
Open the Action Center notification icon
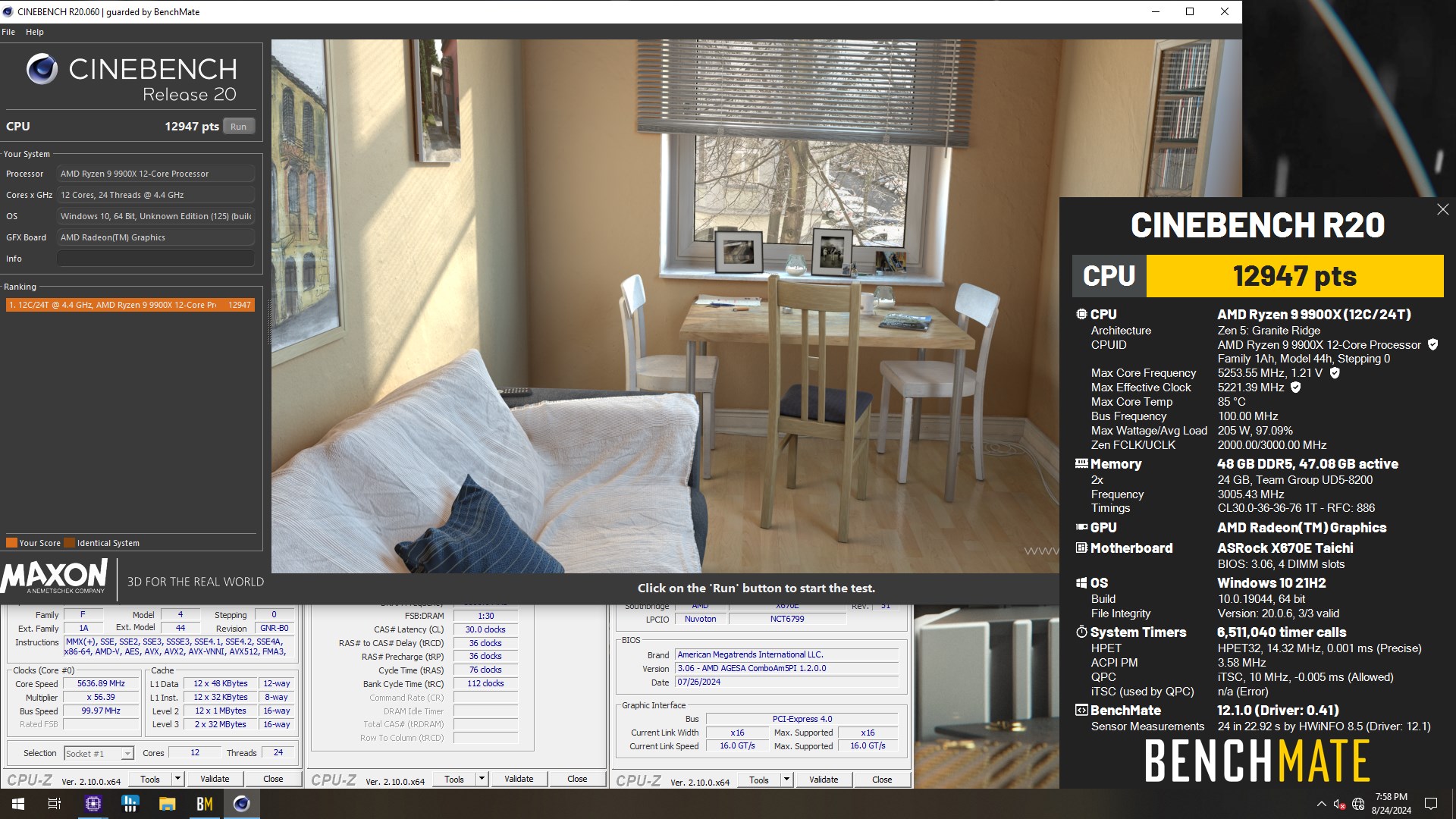point(1431,804)
